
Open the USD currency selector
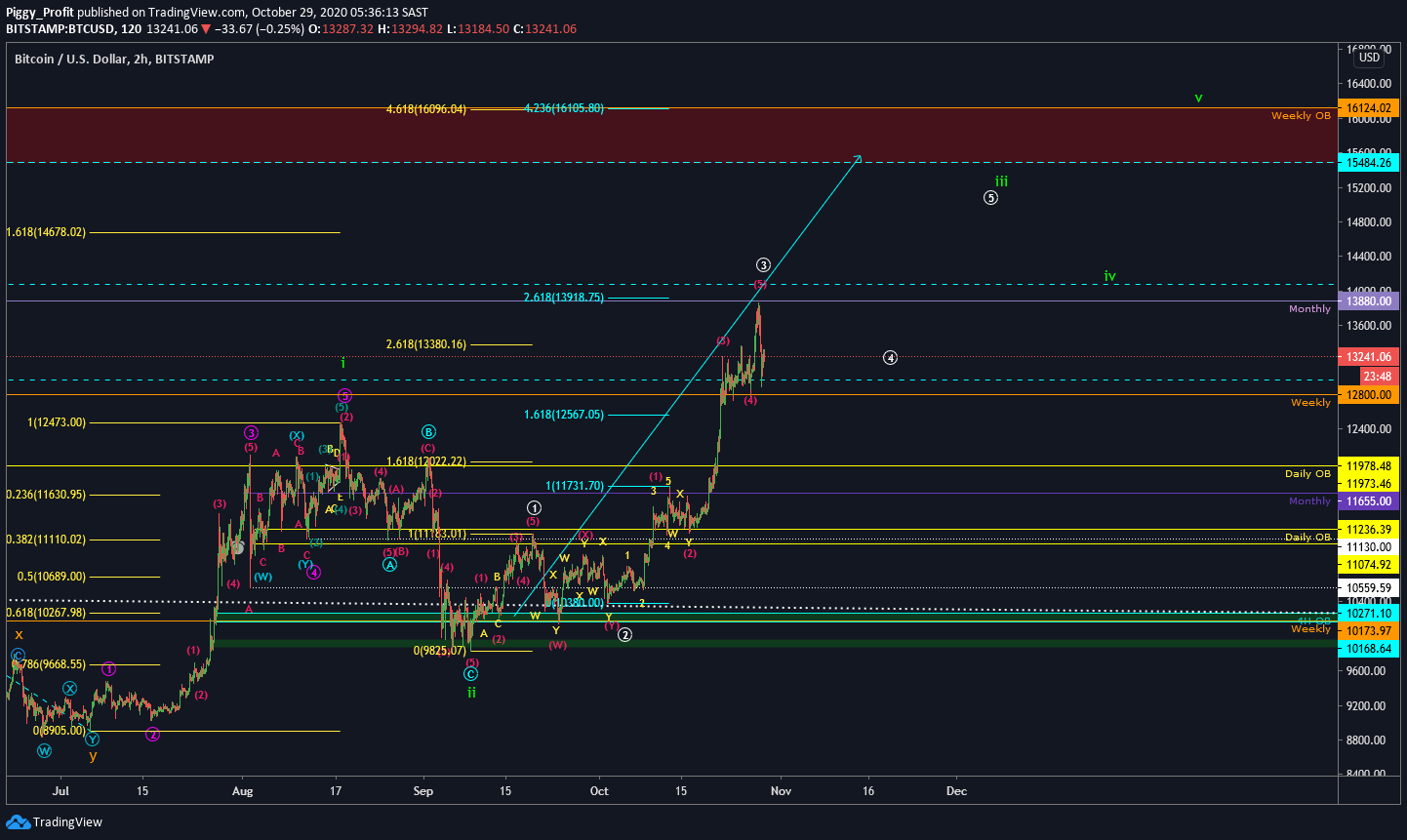(1369, 58)
